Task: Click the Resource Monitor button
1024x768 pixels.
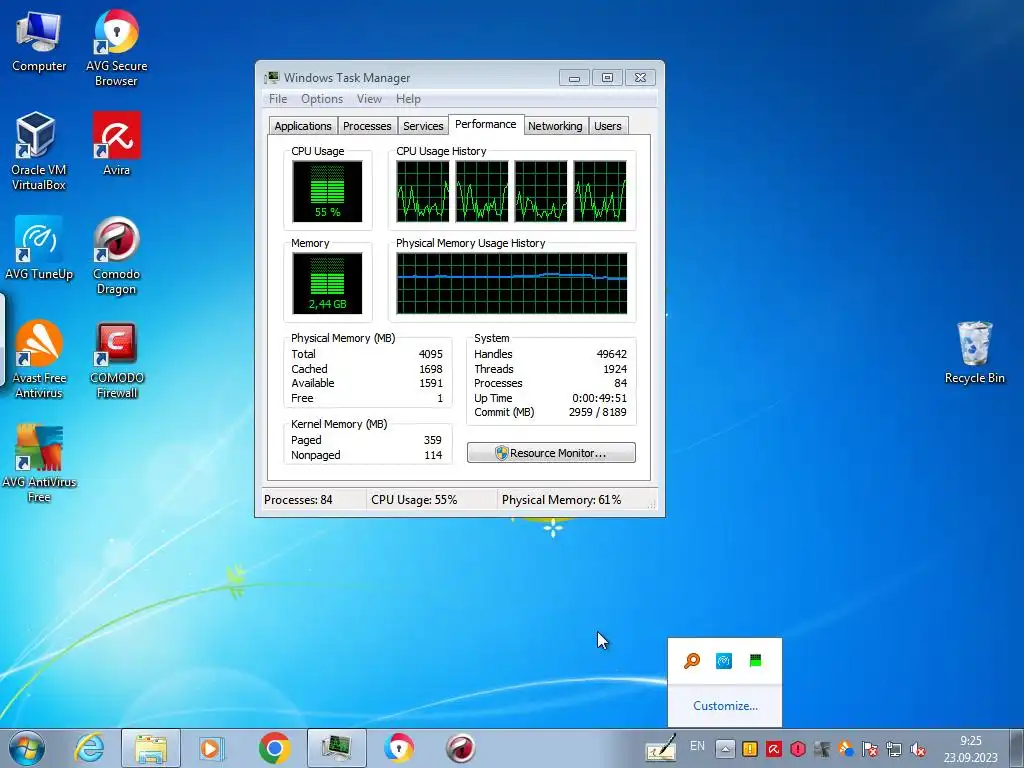Action: (x=551, y=453)
